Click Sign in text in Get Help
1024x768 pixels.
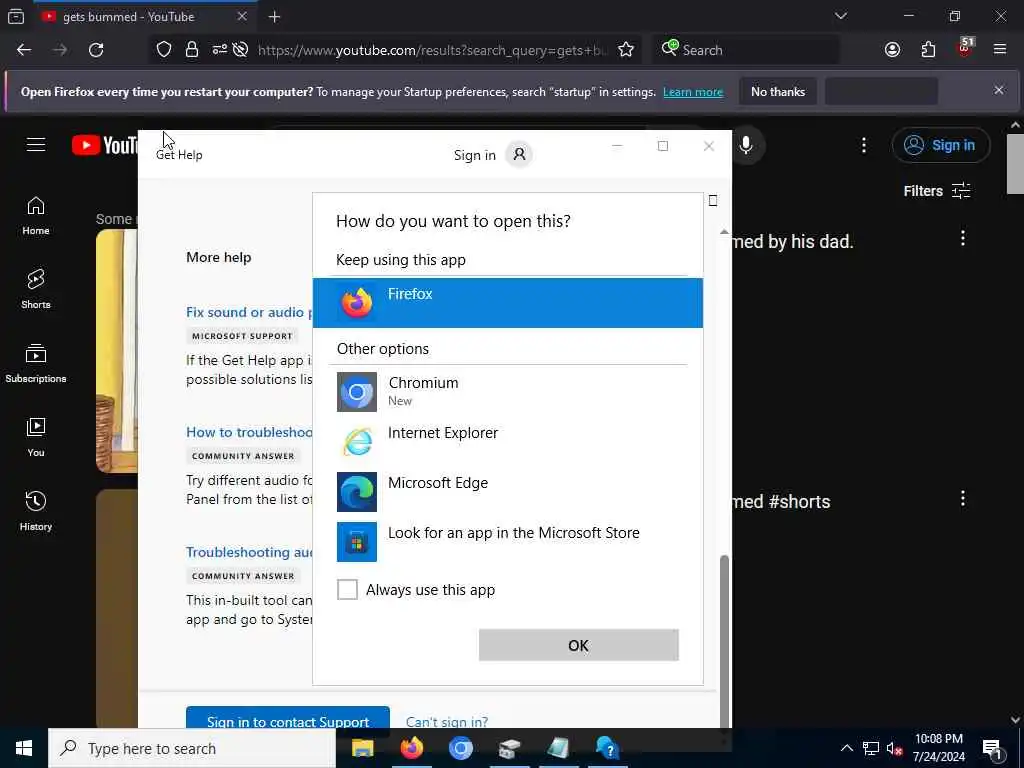[x=475, y=155]
